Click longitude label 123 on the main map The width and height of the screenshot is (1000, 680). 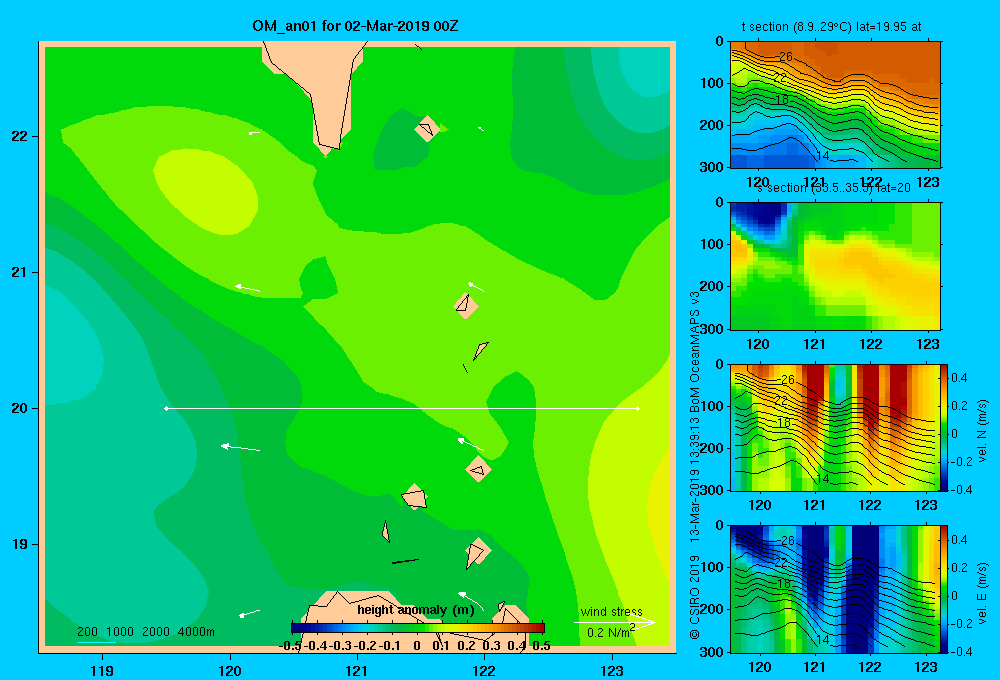click(612, 670)
